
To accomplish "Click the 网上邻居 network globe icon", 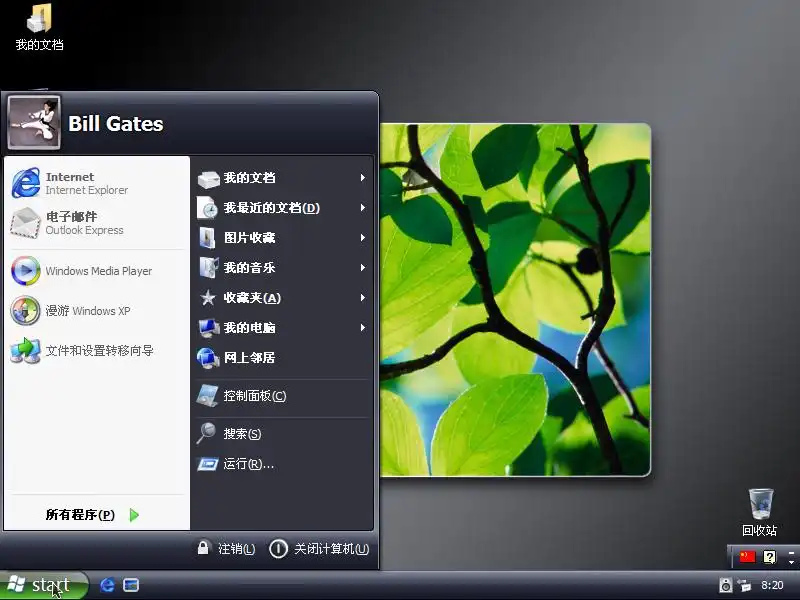I will (208, 358).
